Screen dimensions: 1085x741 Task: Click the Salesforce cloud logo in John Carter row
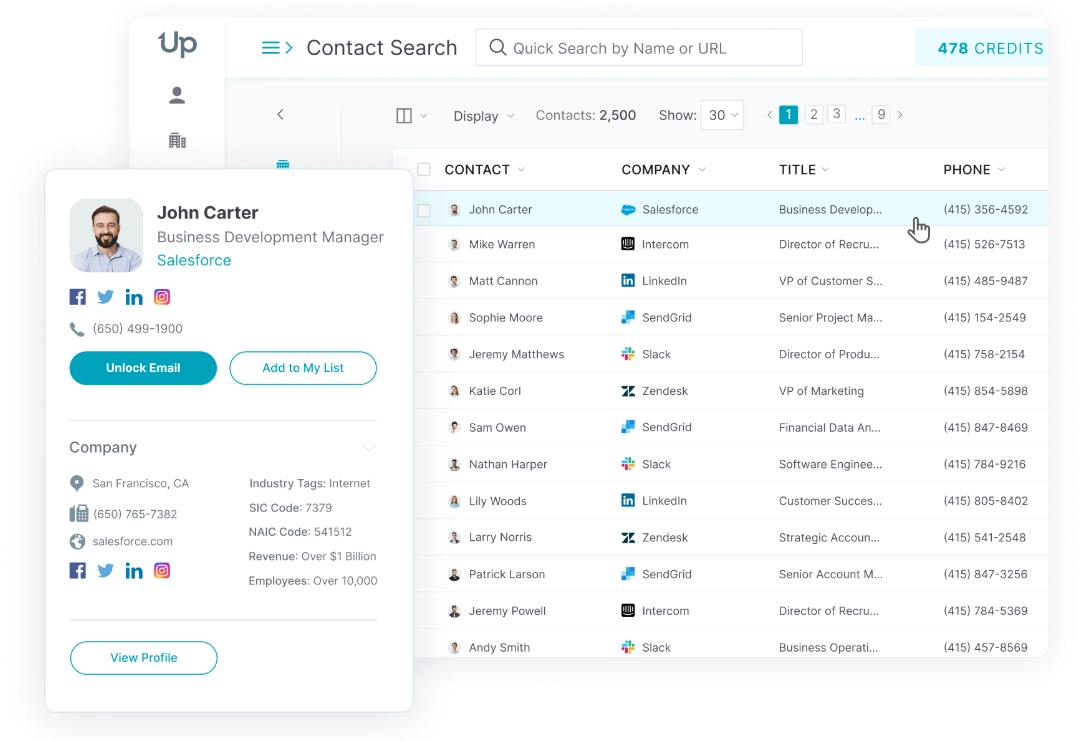(628, 210)
